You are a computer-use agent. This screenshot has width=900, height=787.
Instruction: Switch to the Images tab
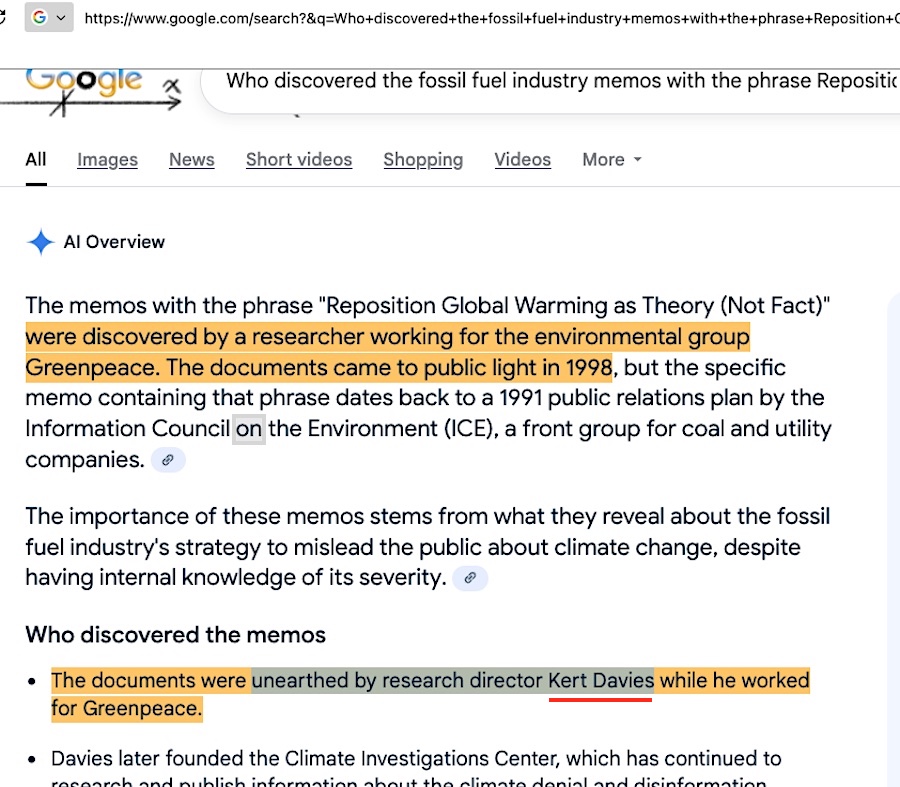tap(107, 160)
